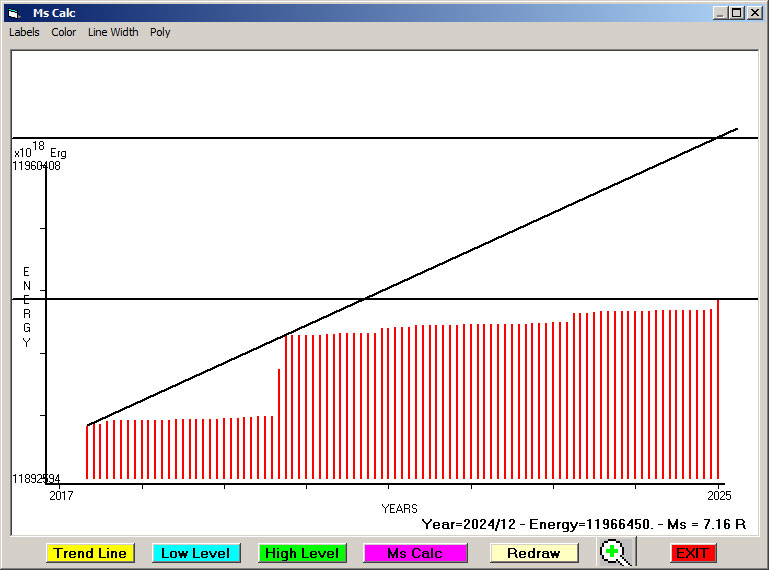Click the green High Level button

[302, 553]
